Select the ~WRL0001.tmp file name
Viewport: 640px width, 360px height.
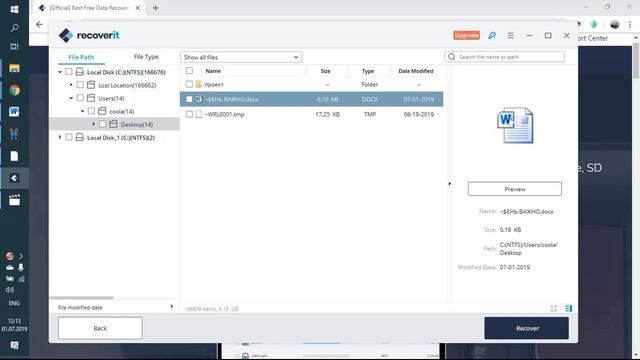tap(224, 114)
